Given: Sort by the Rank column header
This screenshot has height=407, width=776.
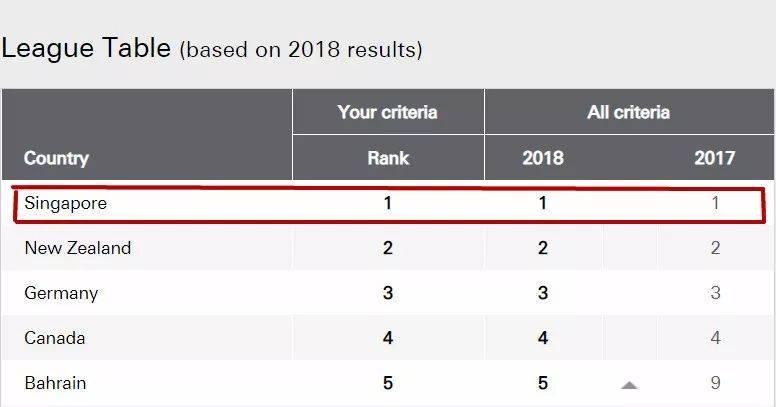Looking at the screenshot, I should pyautogui.click(x=388, y=158).
